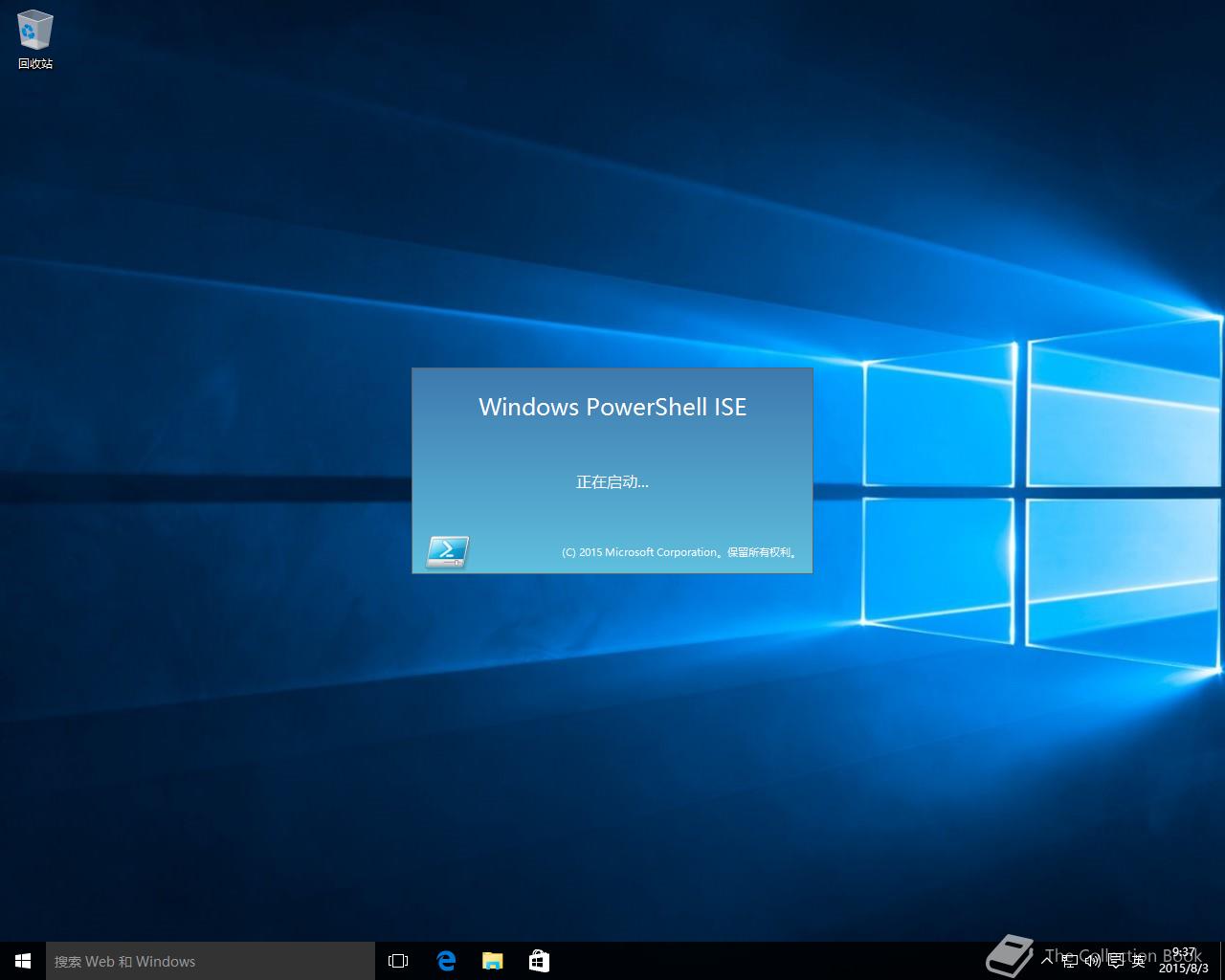The image size is (1225, 980).
Task: Open the Action Center notifications icon
Action: pyautogui.click(x=1115, y=961)
